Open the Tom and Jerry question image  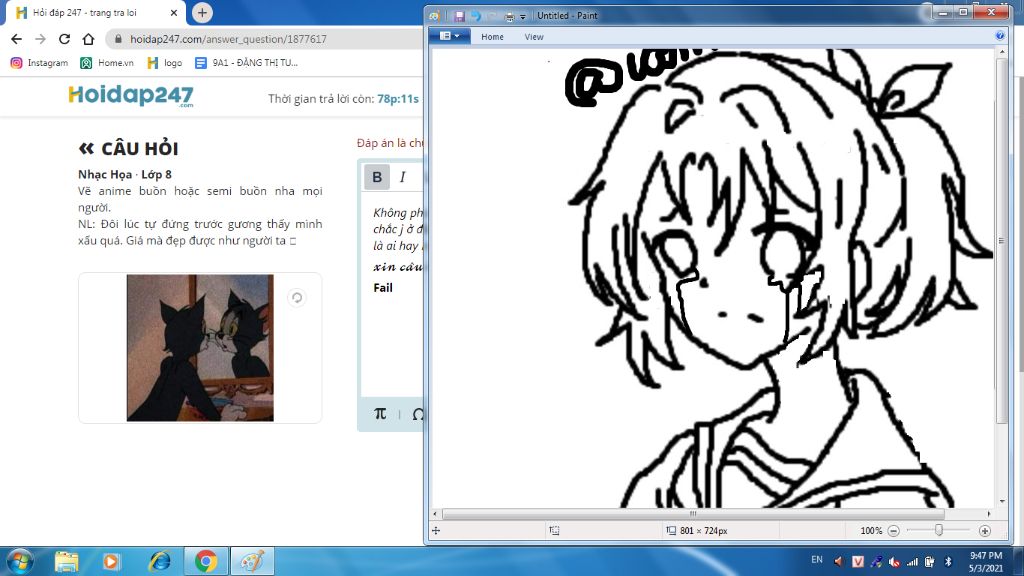(x=200, y=347)
